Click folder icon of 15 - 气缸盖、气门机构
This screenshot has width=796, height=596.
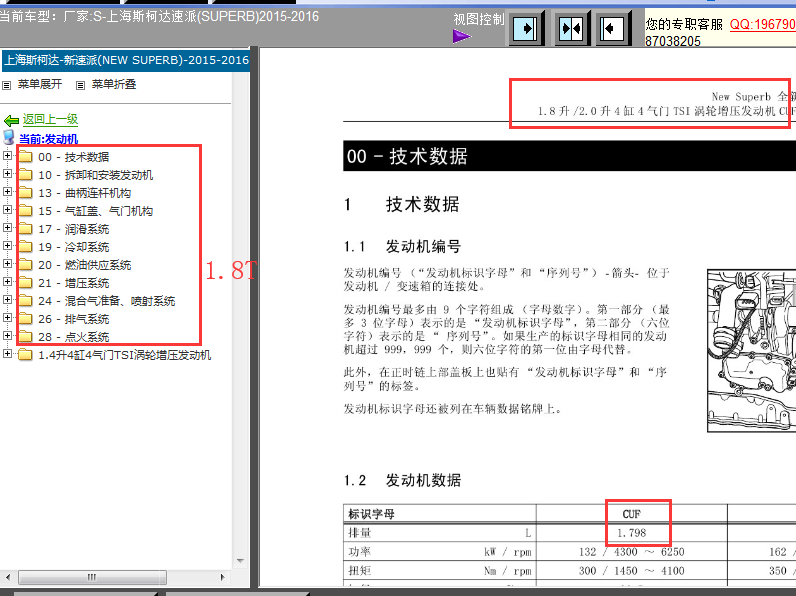click(x=25, y=211)
